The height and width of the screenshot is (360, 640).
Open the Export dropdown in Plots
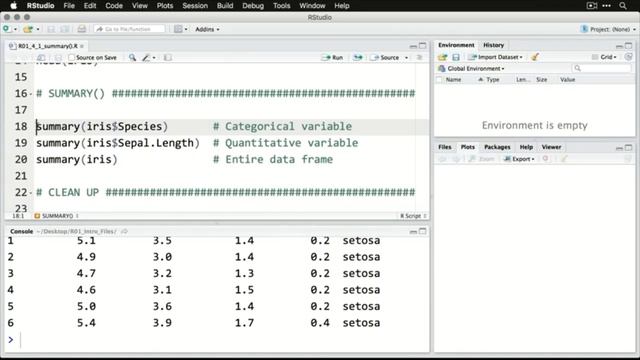[520, 159]
